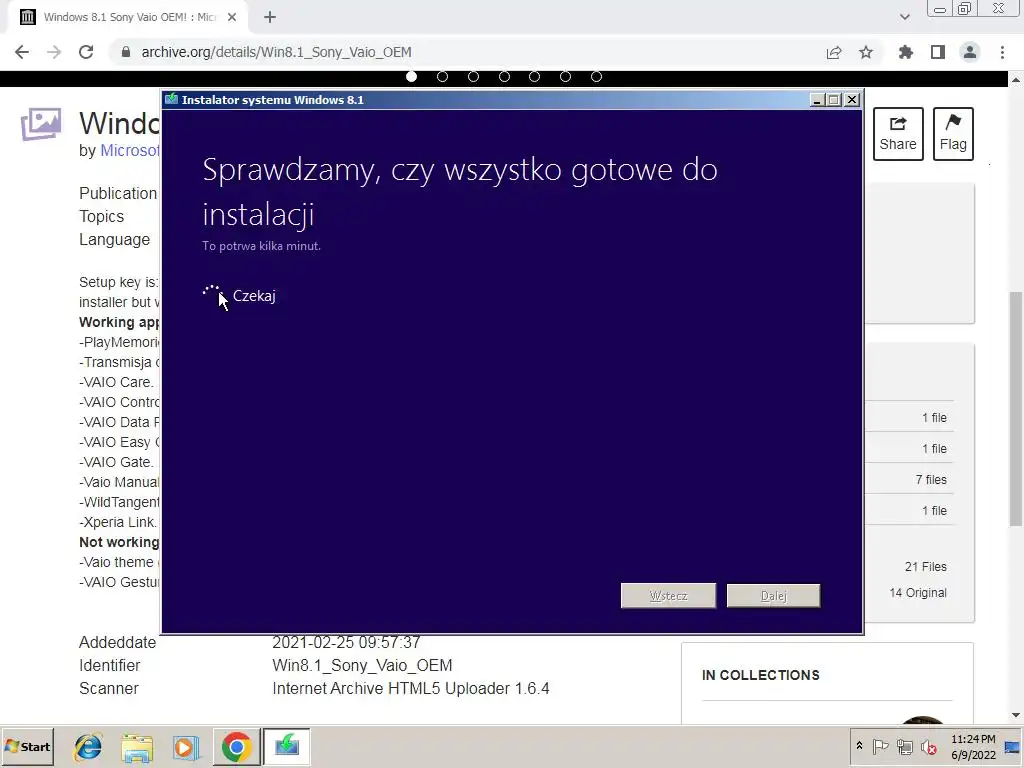The height and width of the screenshot is (768, 1024).
Task: Click the Dalej button in the installer
Action: click(x=773, y=596)
